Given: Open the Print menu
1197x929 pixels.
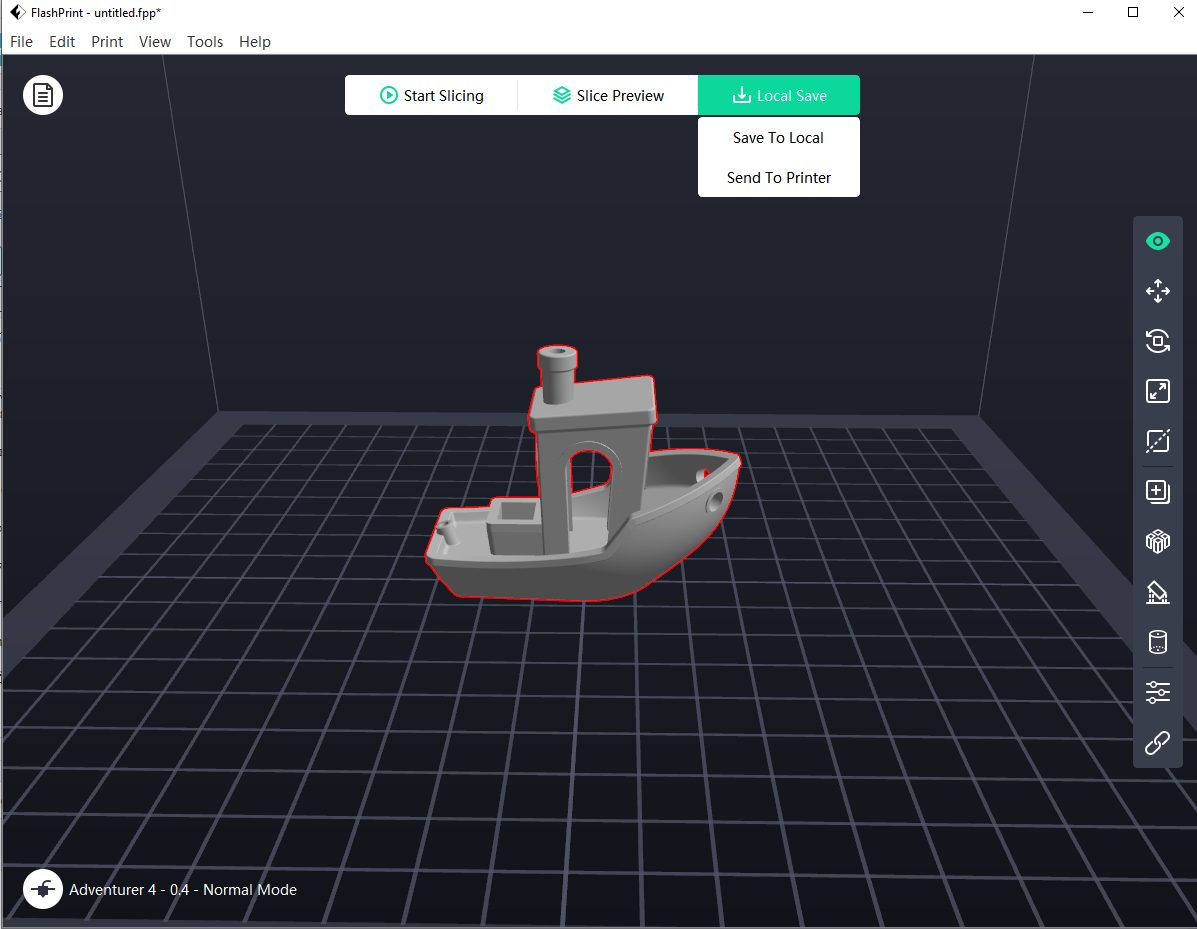Looking at the screenshot, I should click(x=107, y=42).
